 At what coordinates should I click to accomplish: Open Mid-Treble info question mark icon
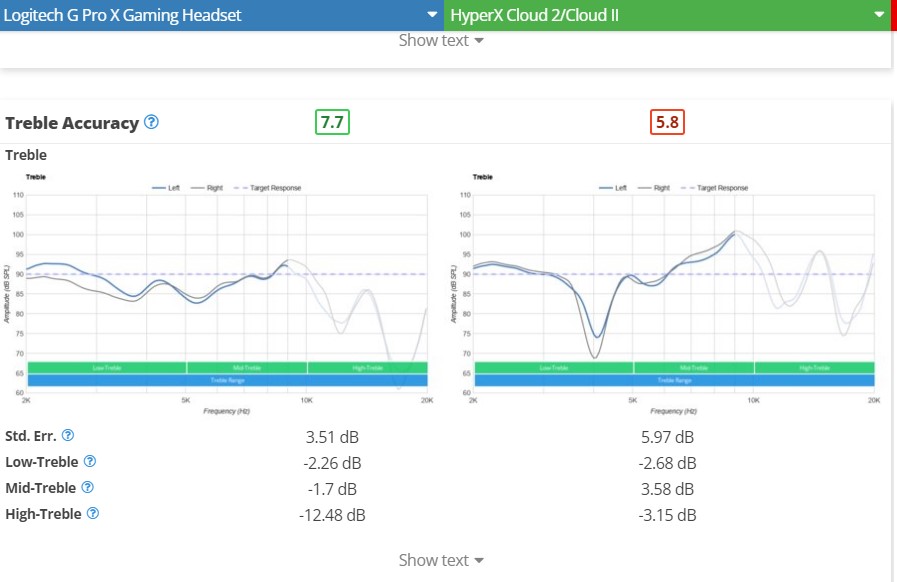[87, 487]
